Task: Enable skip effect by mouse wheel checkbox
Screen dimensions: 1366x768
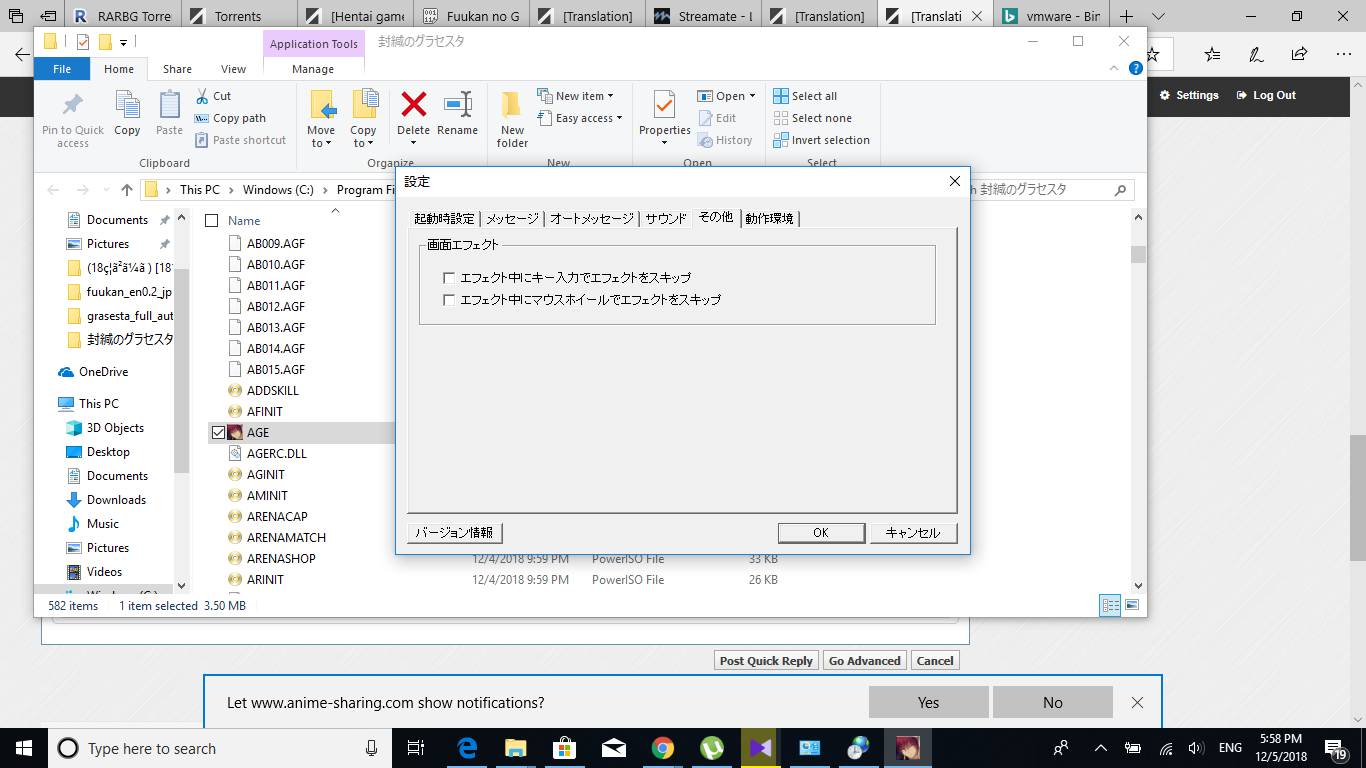Action: tap(449, 300)
